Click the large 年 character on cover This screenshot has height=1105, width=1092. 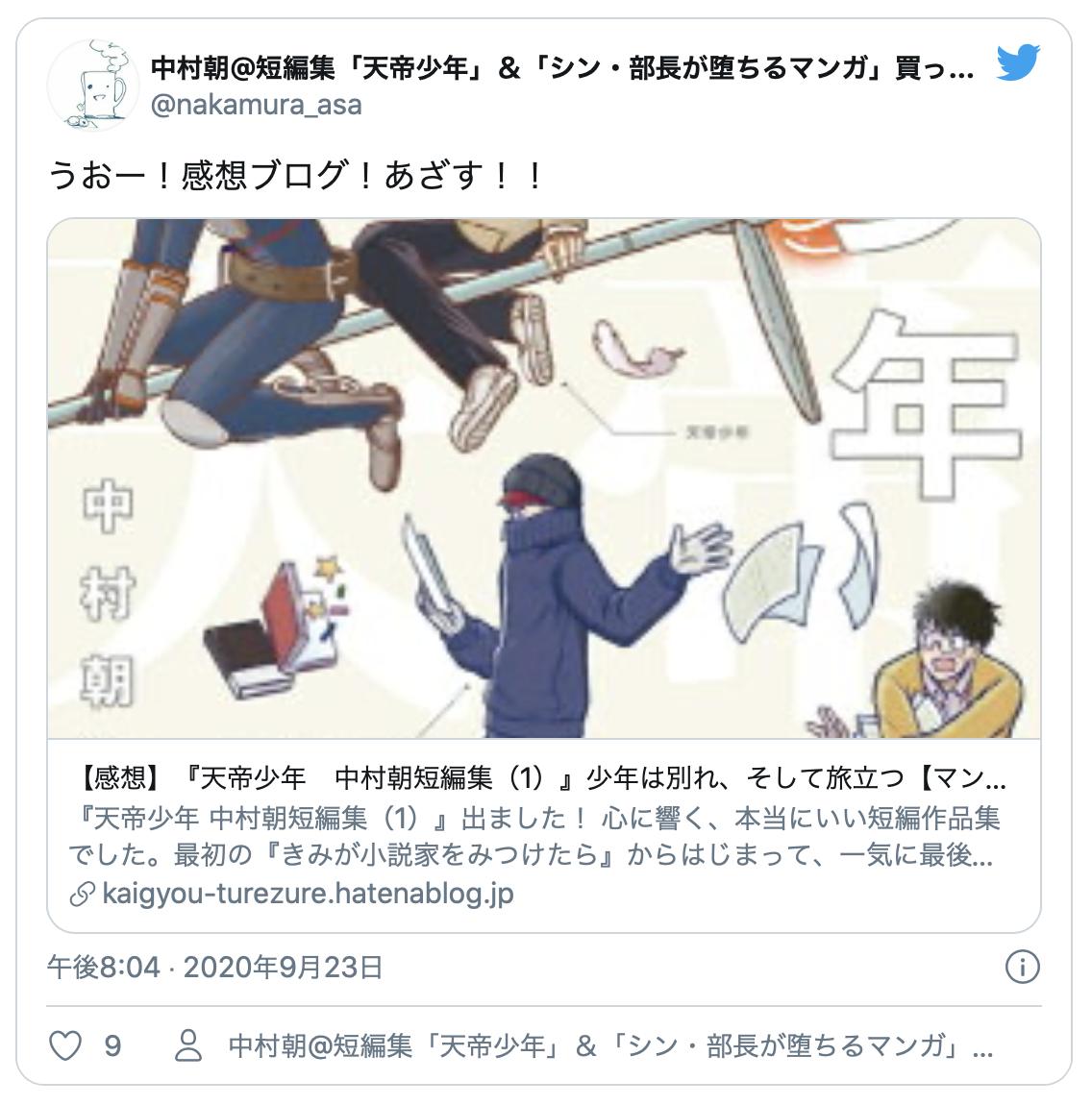927,405
